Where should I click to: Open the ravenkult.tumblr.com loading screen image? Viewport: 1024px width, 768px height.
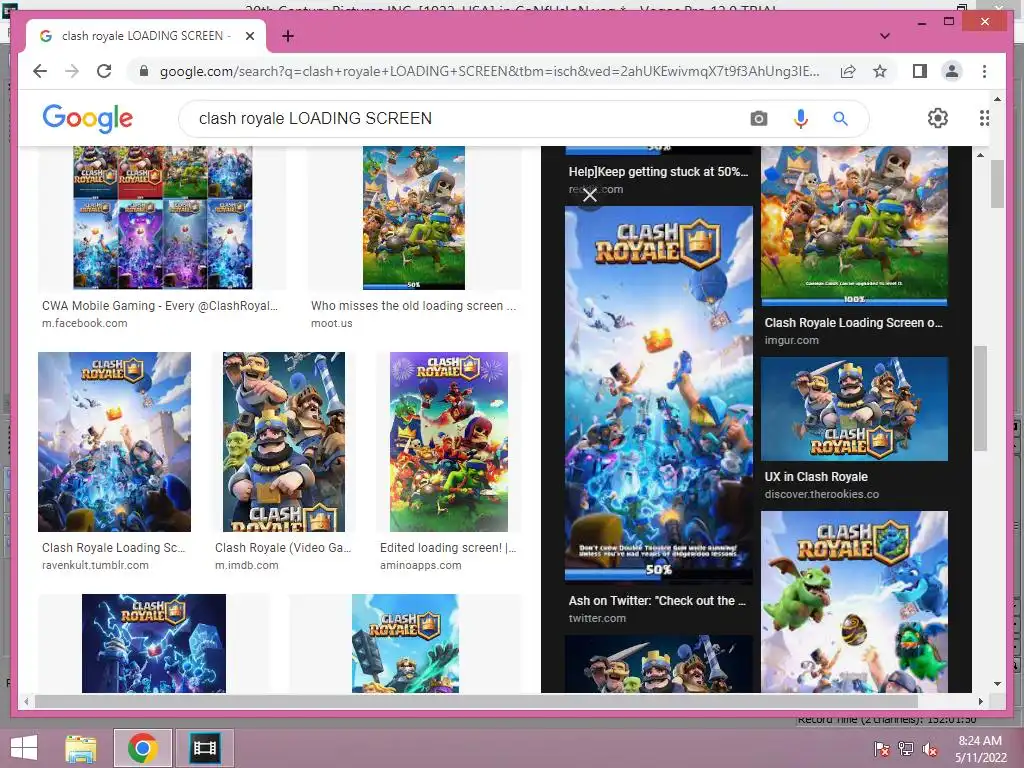click(114, 442)
